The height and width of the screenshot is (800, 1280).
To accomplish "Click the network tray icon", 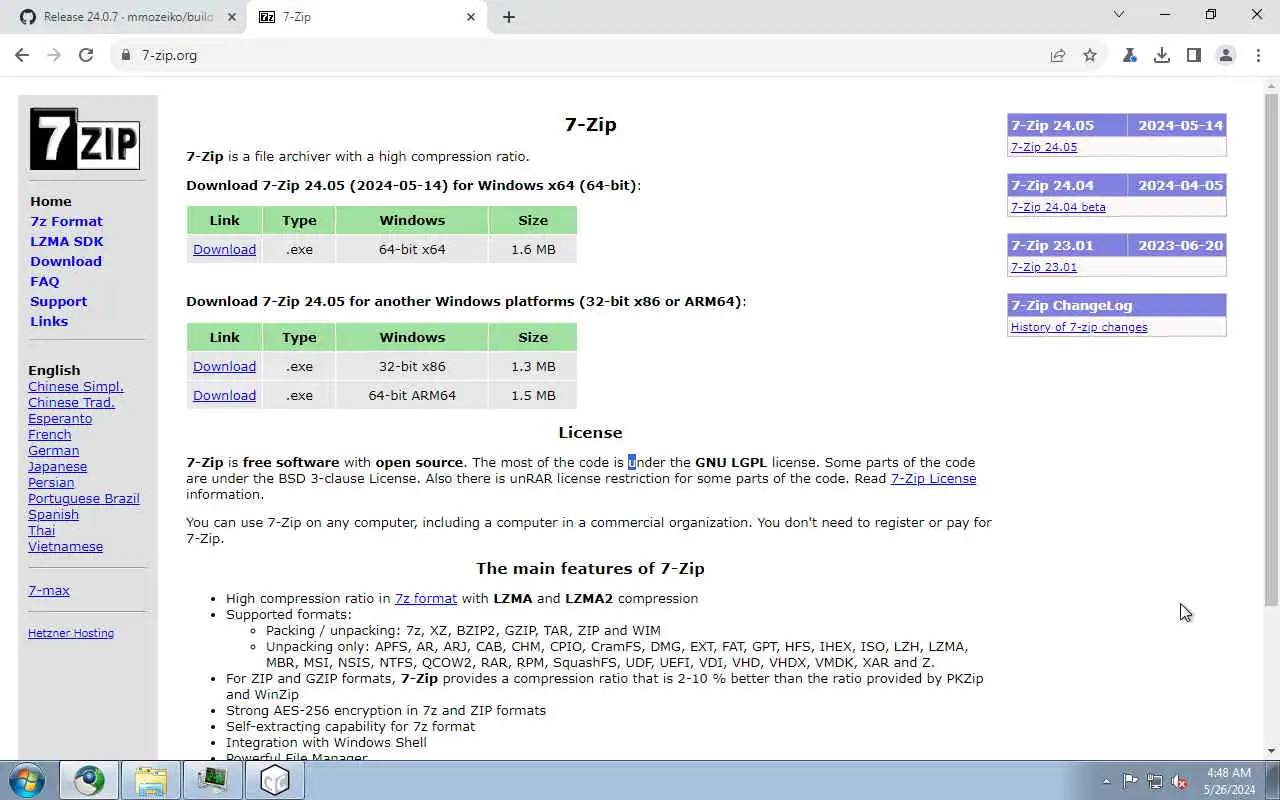I will click(x=1155, y=781).
